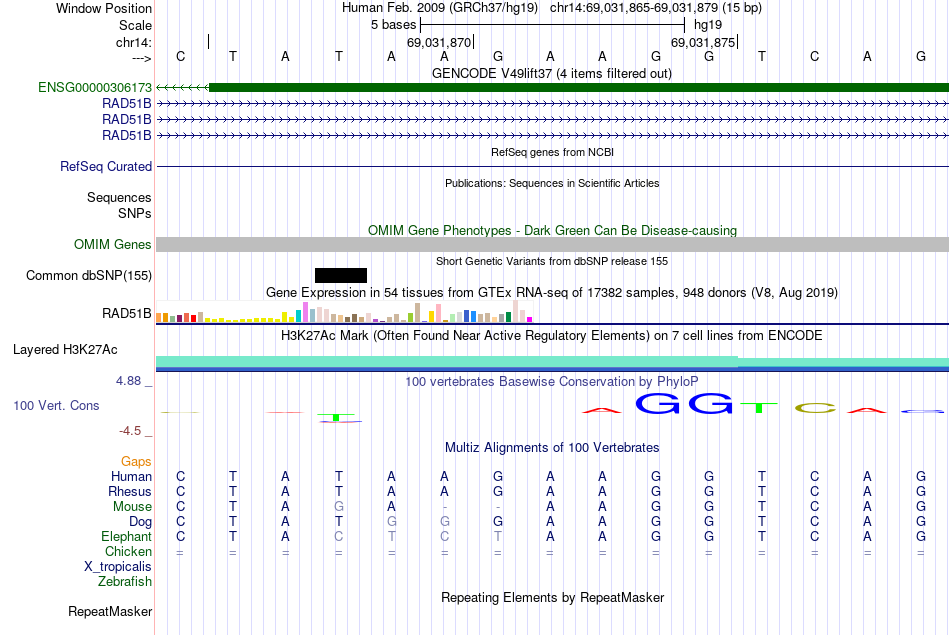This screenshot has height=635, width=950.
Task: Click the RefSeq genes from NCBI title
Action: (552, 152)
